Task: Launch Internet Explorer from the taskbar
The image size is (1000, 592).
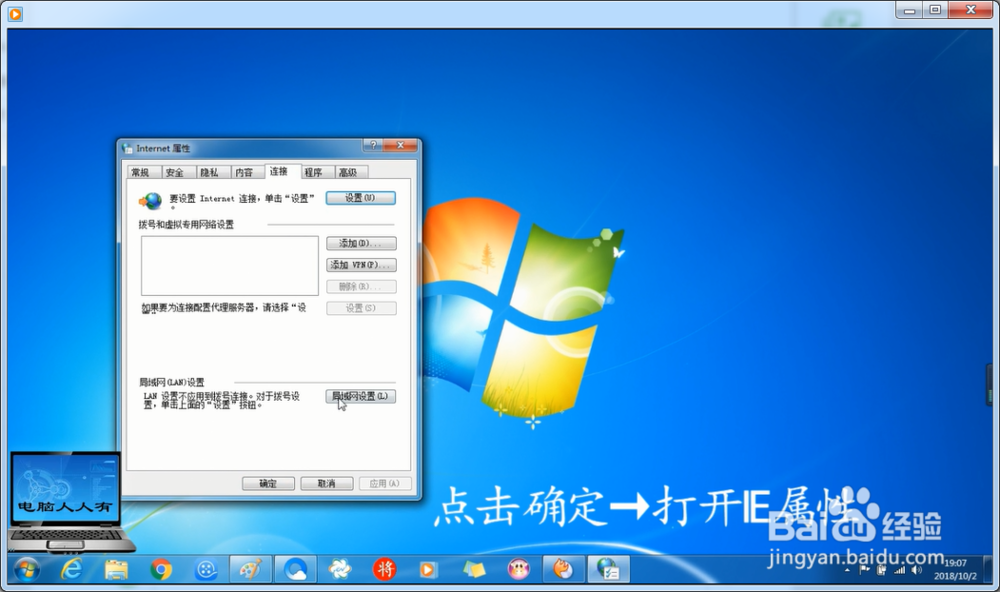Action: (x=71, y=569)
